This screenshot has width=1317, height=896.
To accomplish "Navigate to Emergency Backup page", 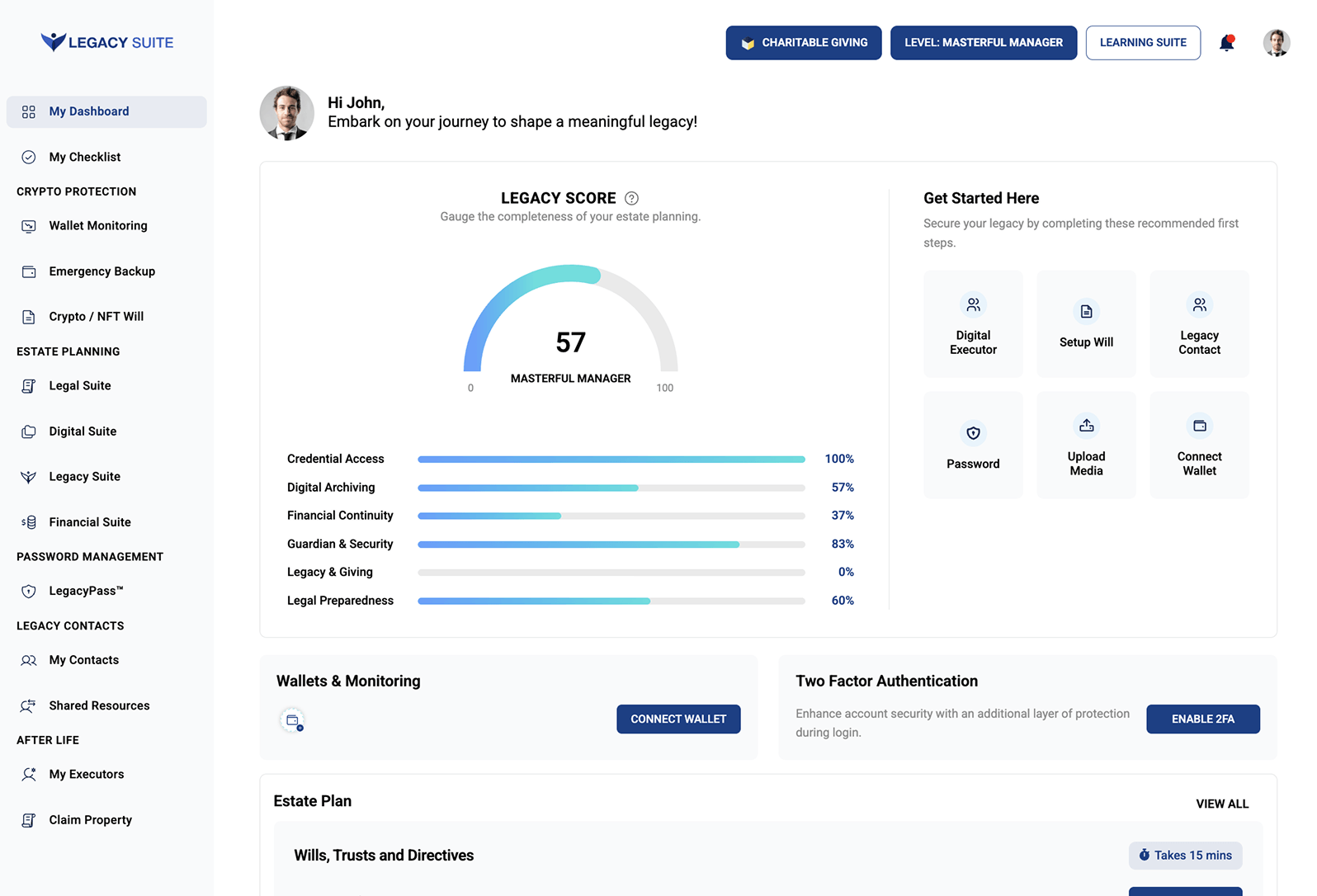I will [101, 271].
